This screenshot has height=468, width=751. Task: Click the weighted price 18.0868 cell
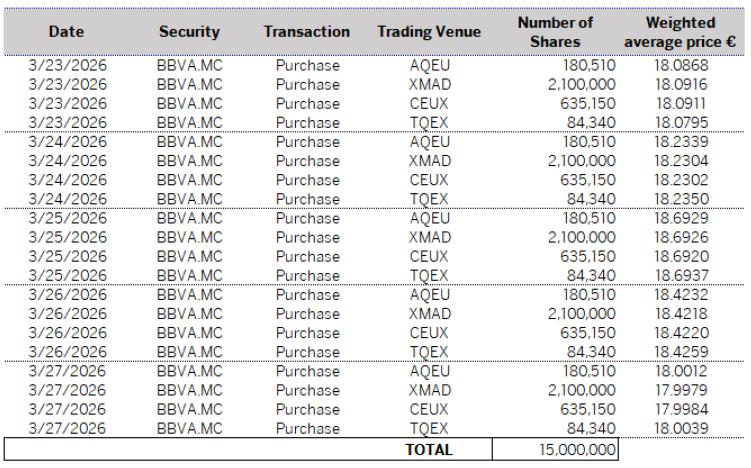(680, 66)
